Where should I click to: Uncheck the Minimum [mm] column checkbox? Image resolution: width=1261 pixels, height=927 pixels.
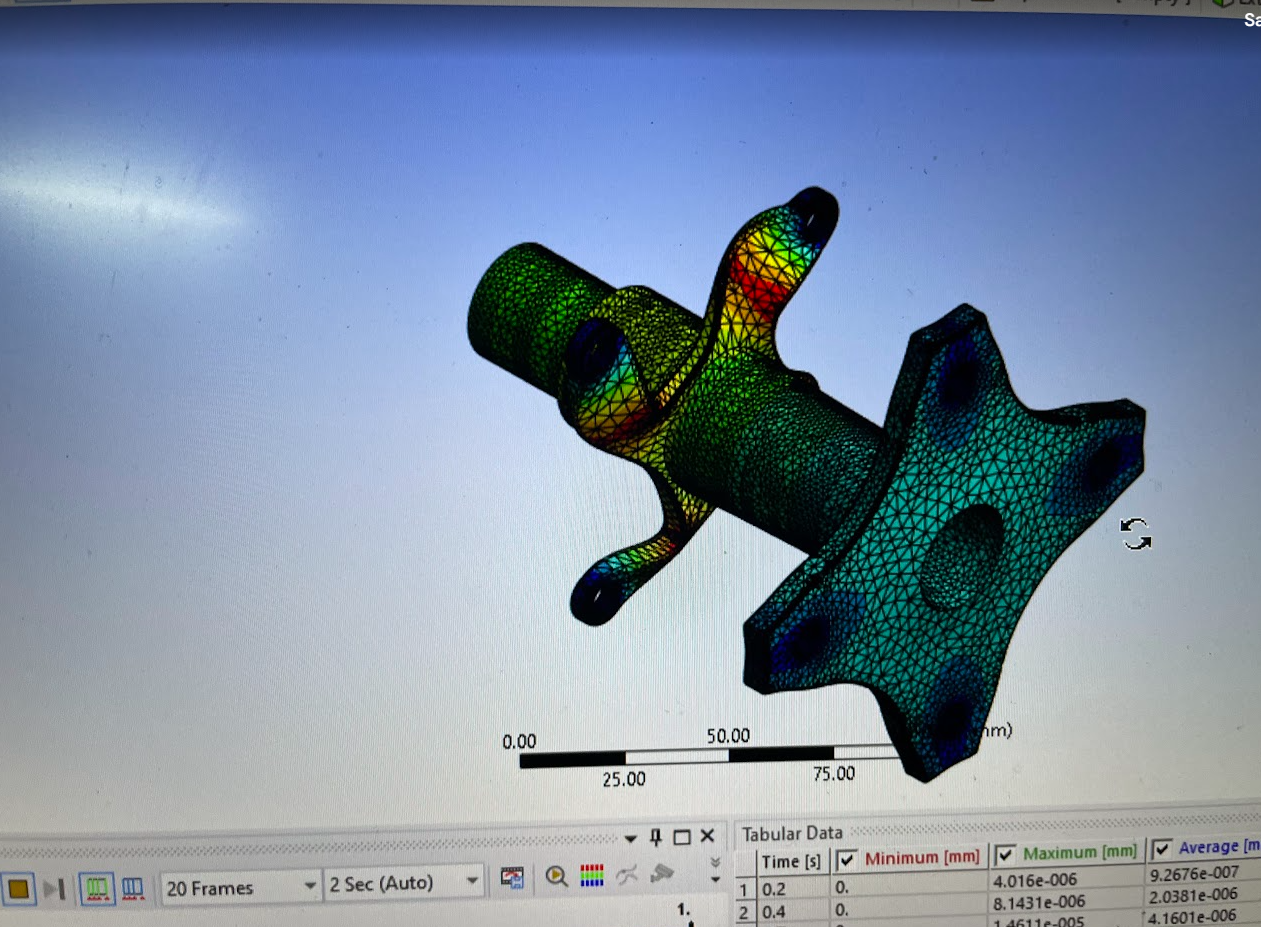pos(846,859)
